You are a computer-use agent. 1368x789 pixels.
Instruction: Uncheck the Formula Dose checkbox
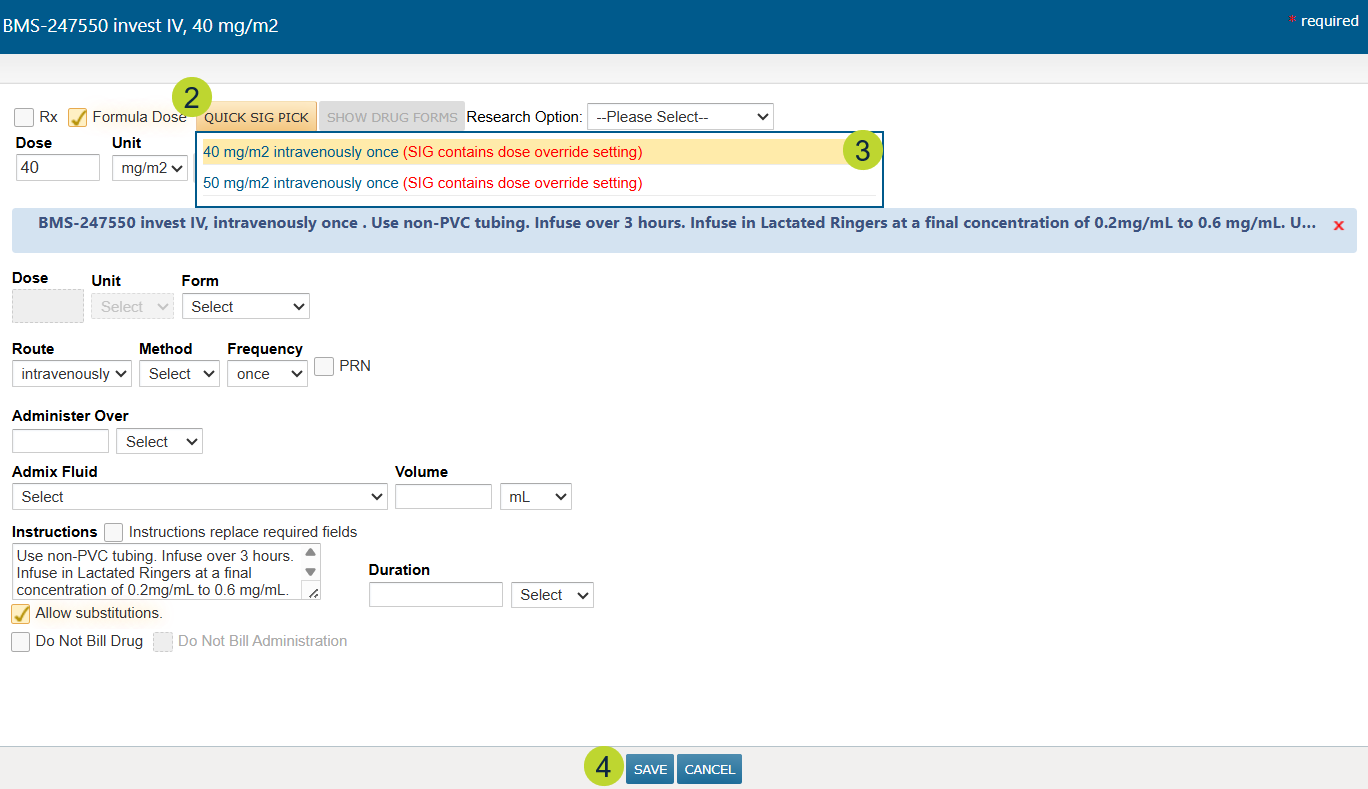(78, 118)
